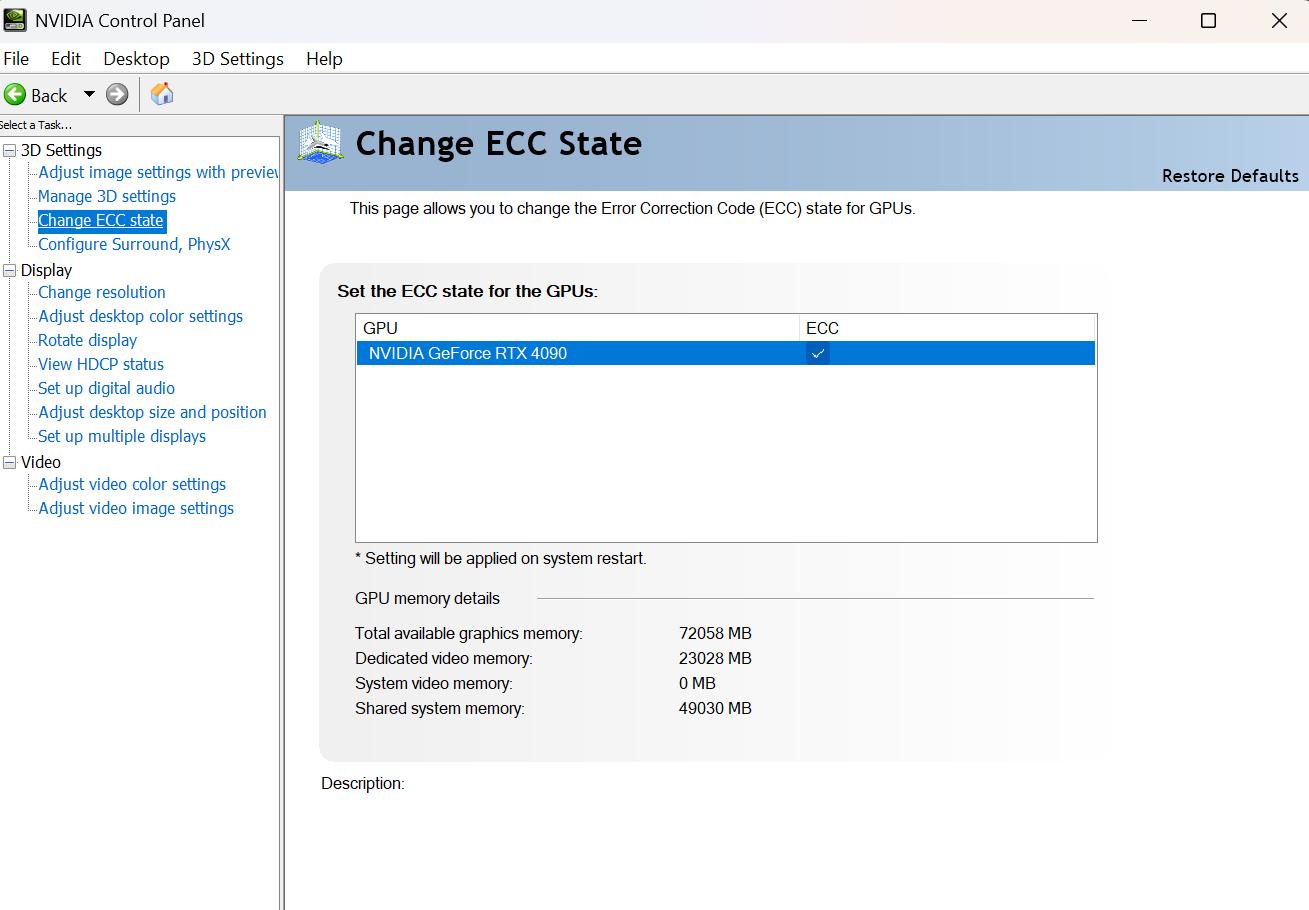Image resolution: width=1309 pixels, height=910 pixels.
Task: Click Restore Defaults
Action: click(1230, 176)
